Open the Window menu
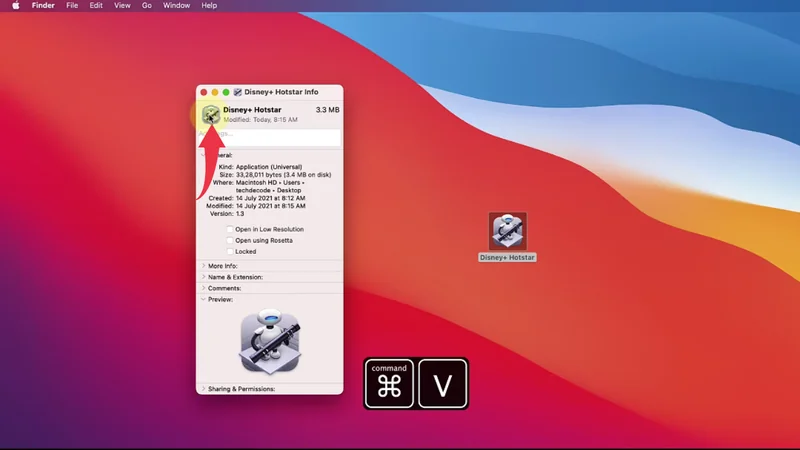This screenshot has height=450, width=800. pos(176,6)
